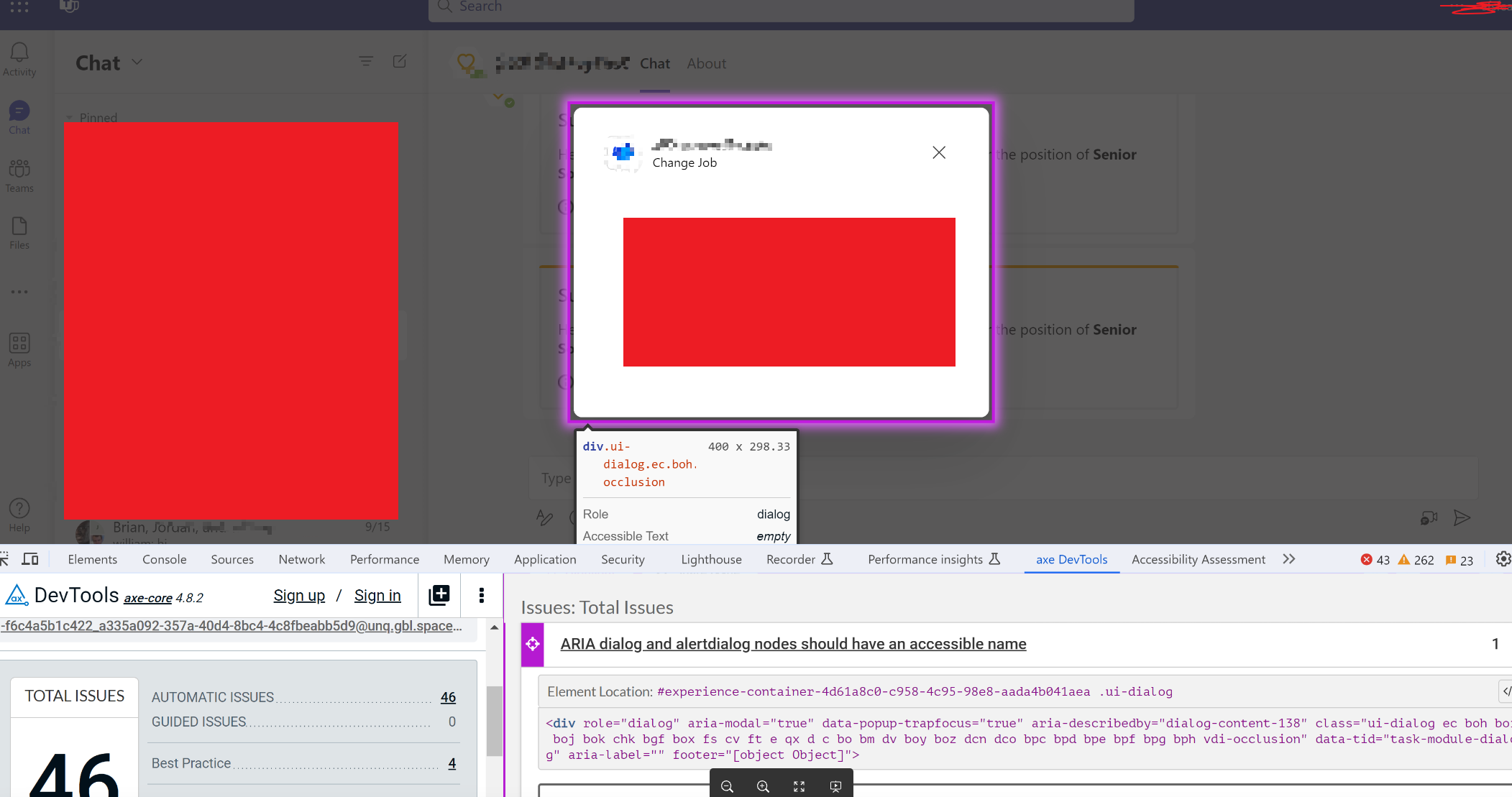1512x797 pixels.
Task: Select the Teams icon in sidebar
Action: pyautogui.click(x=19, y=174)
